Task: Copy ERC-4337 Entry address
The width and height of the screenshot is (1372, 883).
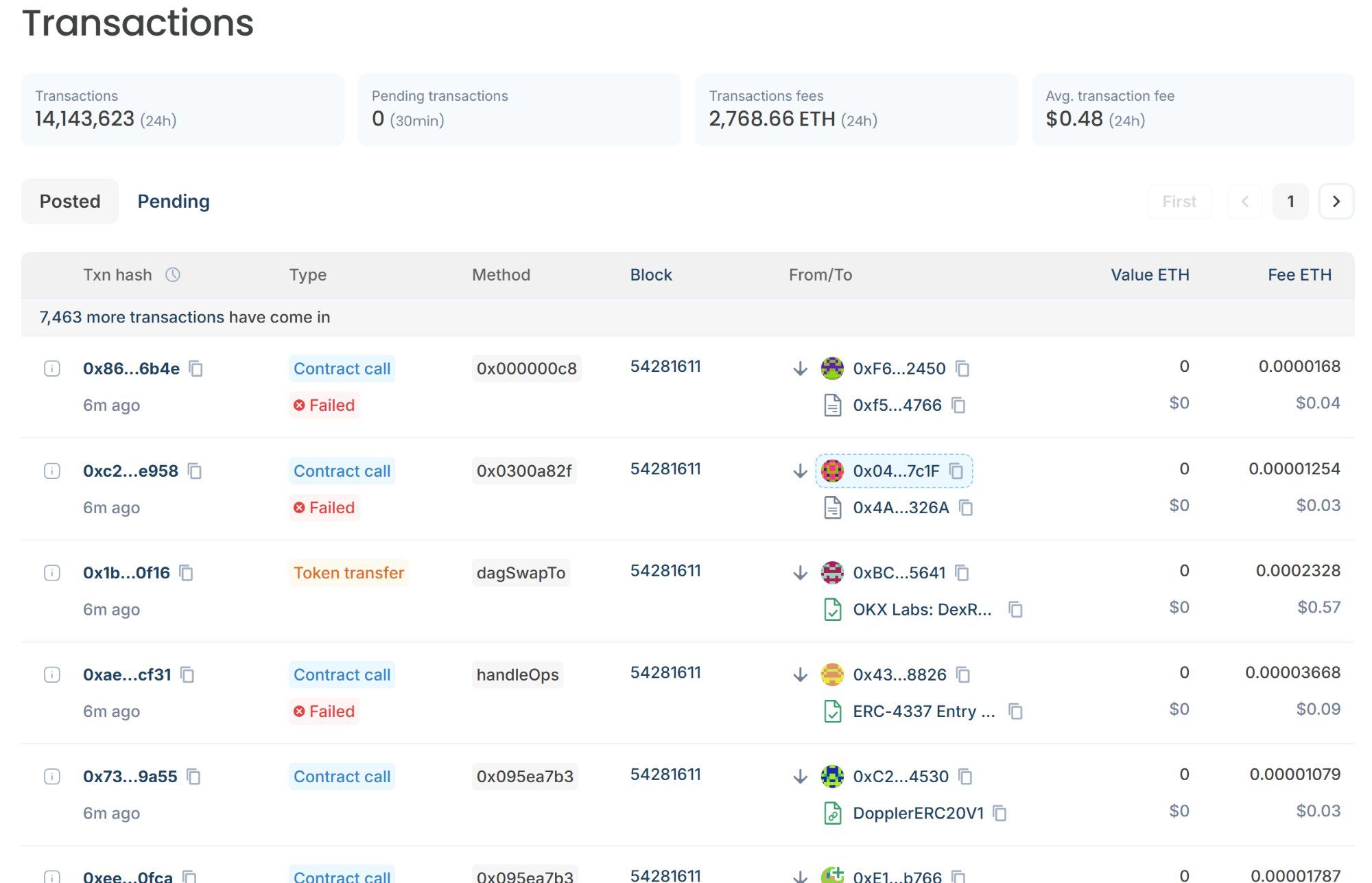Action: coord(1015,711)
